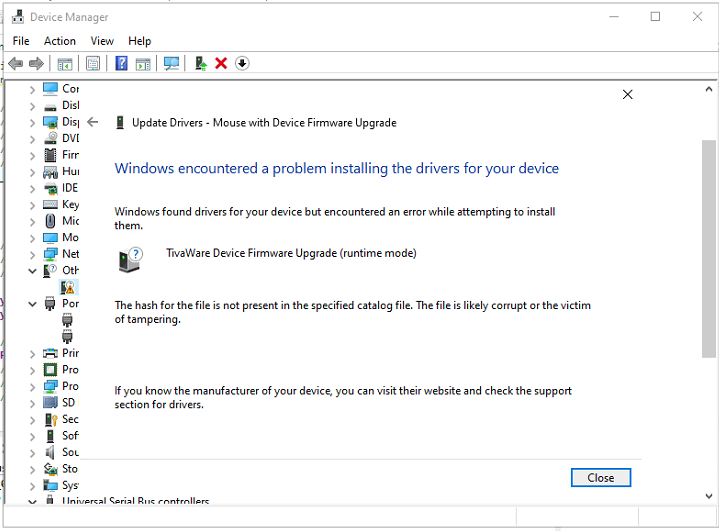The height and width of the screenshot is (531, 719).
Task: Click the Processors category icon
Action: pyautogui.click(x=50, y=370)
